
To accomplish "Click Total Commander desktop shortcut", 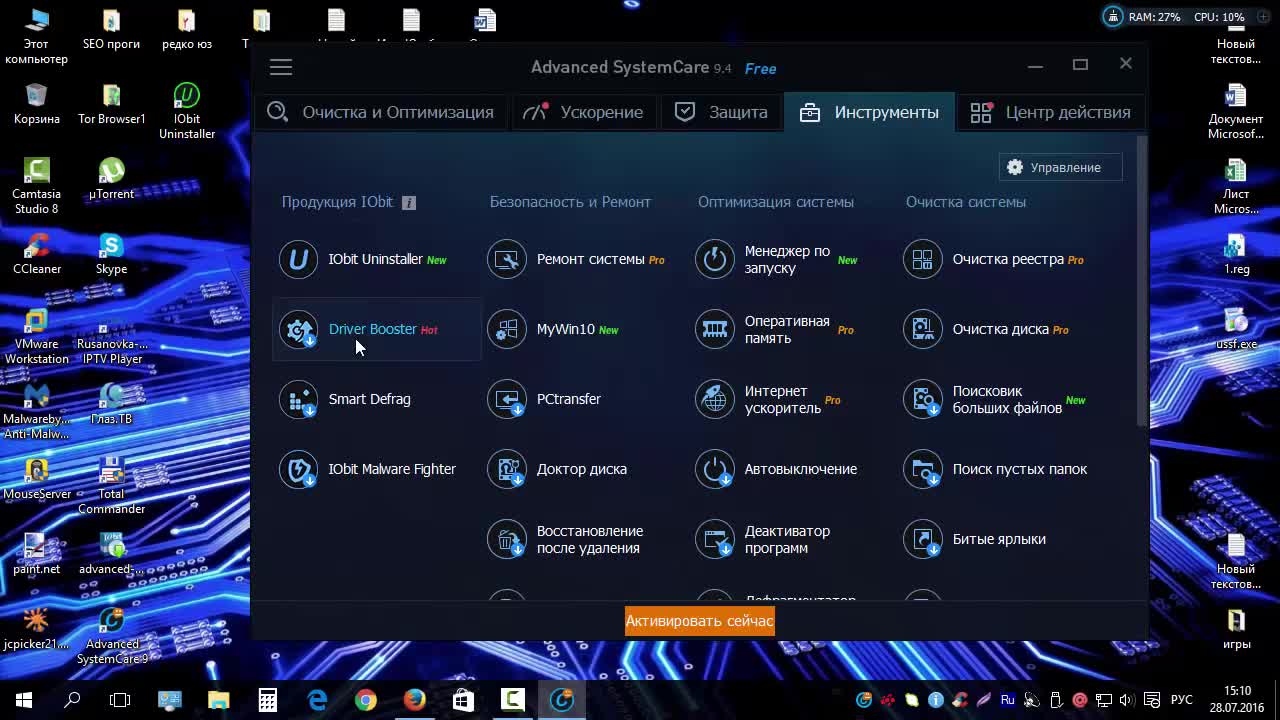I will 111,486.
